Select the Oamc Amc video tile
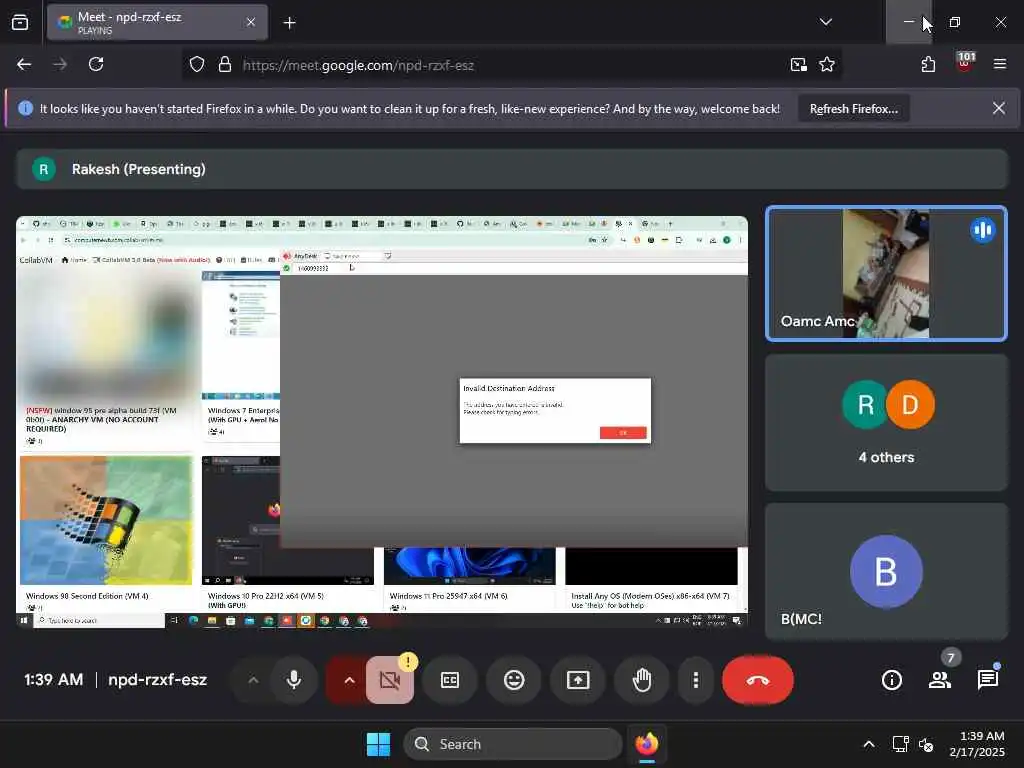This screenshot has width=1024, height=768. (x=886, y=274)
